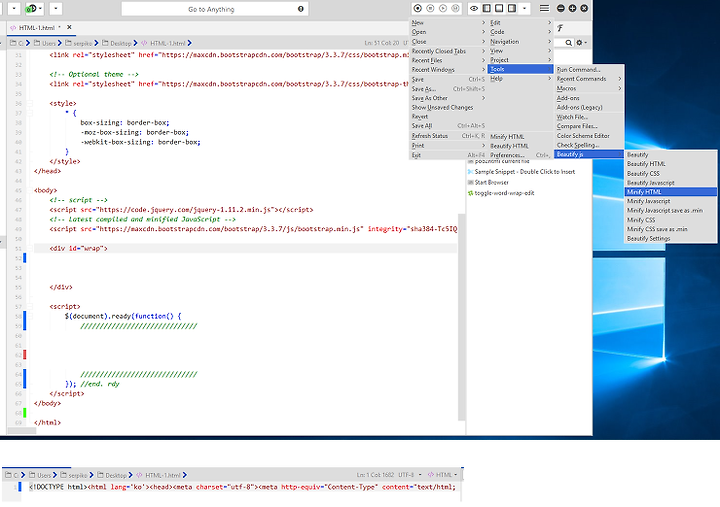This screenshot has height=507, width=720.
Task: Open the Navigation submenu
Action: 520,41
